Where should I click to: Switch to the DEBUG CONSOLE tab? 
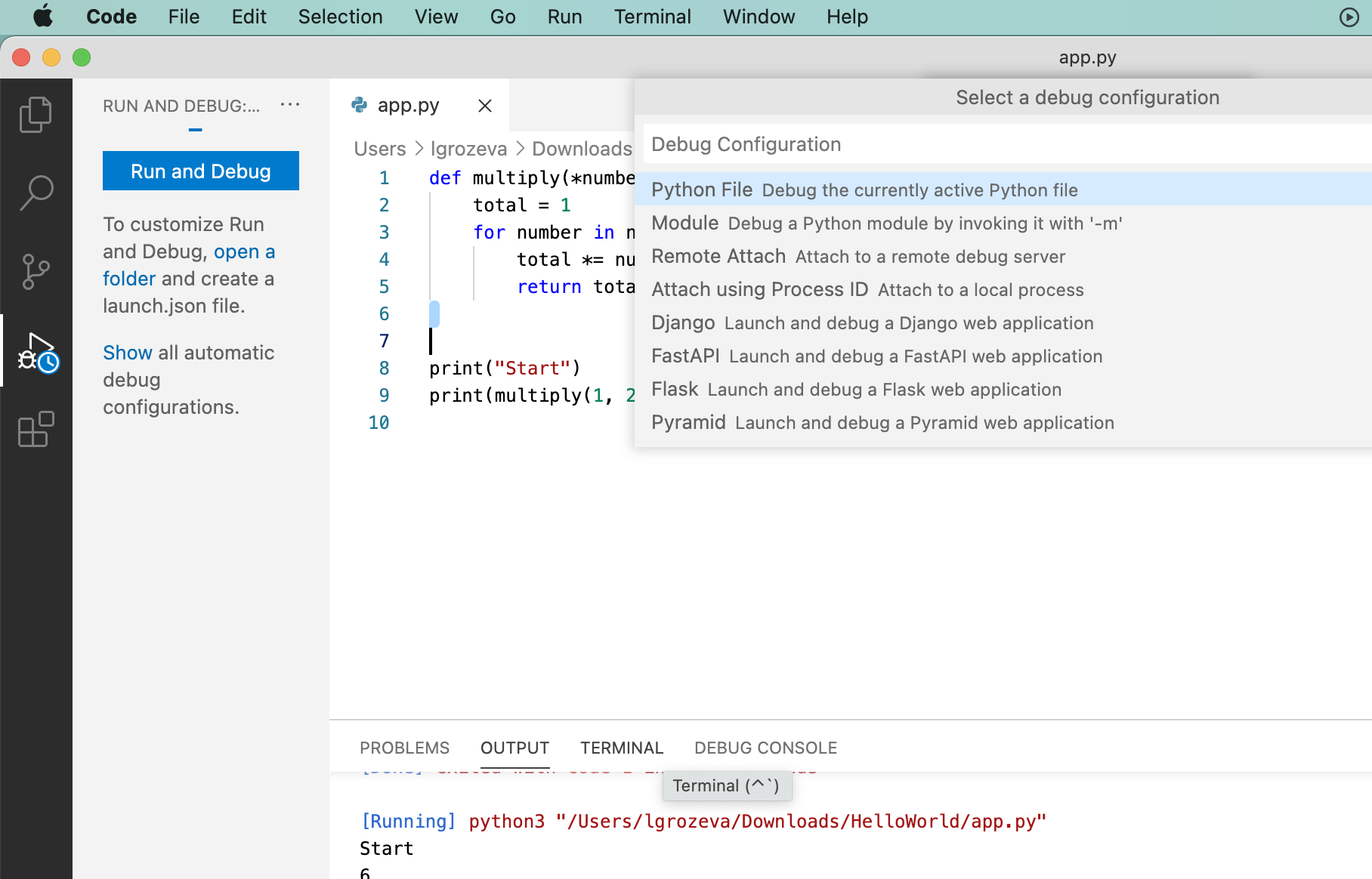coord(765,748)
